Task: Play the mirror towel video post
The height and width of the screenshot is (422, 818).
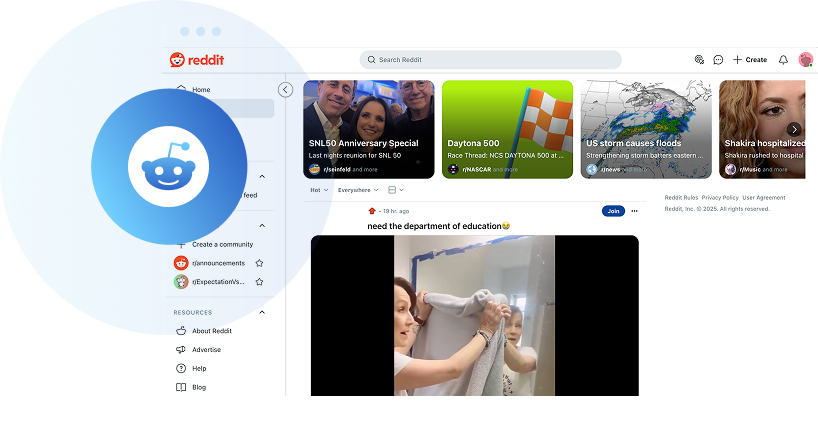Action: [475, 316]
